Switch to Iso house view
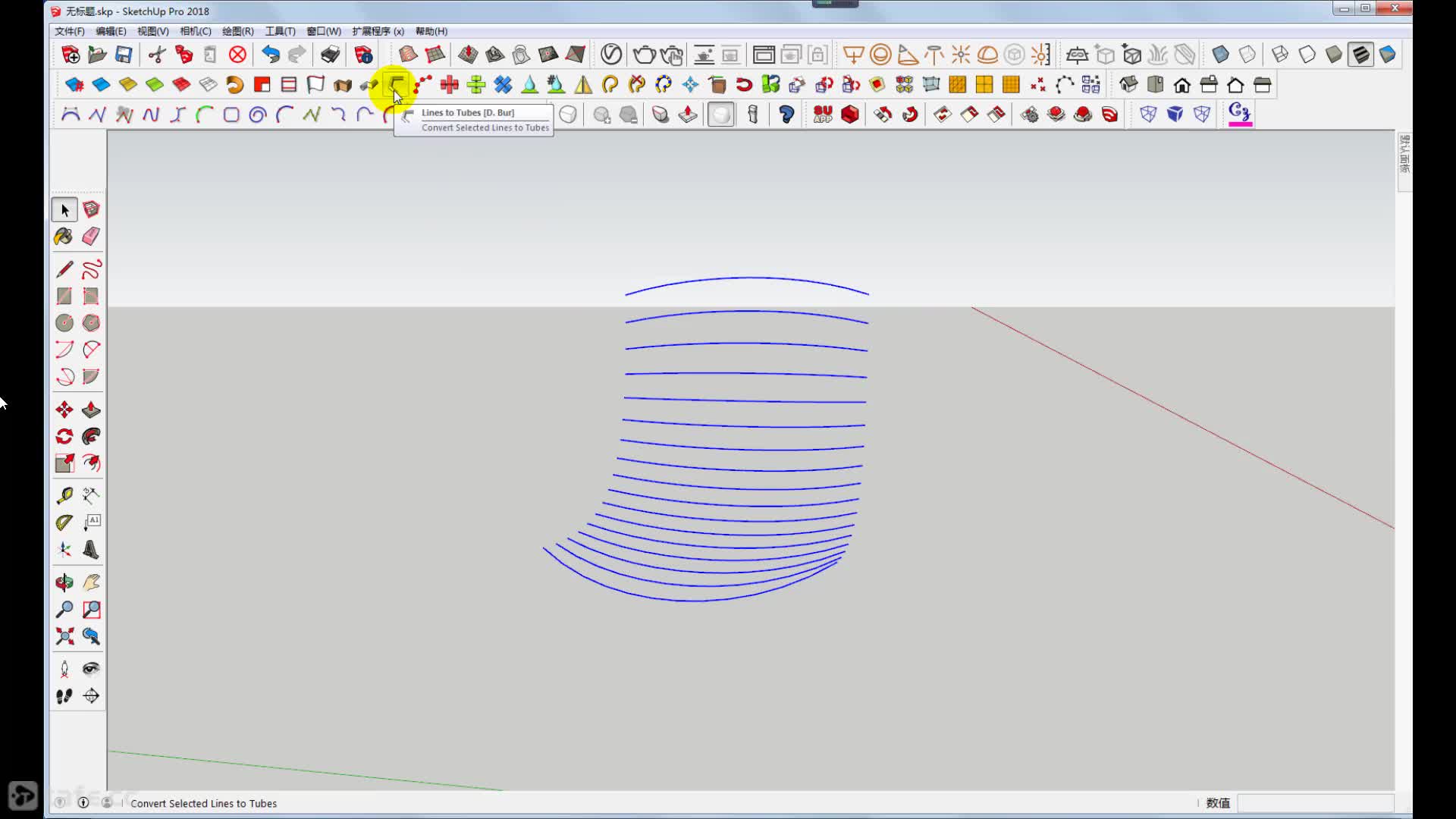Viewport: 1456px width, 819px height. (1128, 85)
